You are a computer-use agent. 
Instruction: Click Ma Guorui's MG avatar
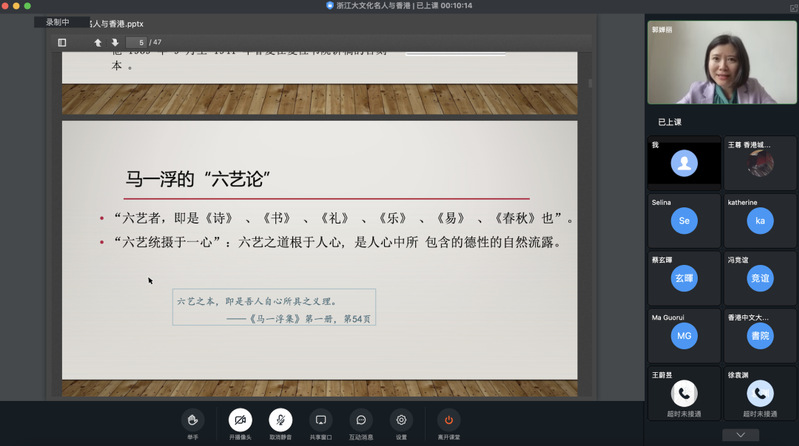(x=684, y=336)
